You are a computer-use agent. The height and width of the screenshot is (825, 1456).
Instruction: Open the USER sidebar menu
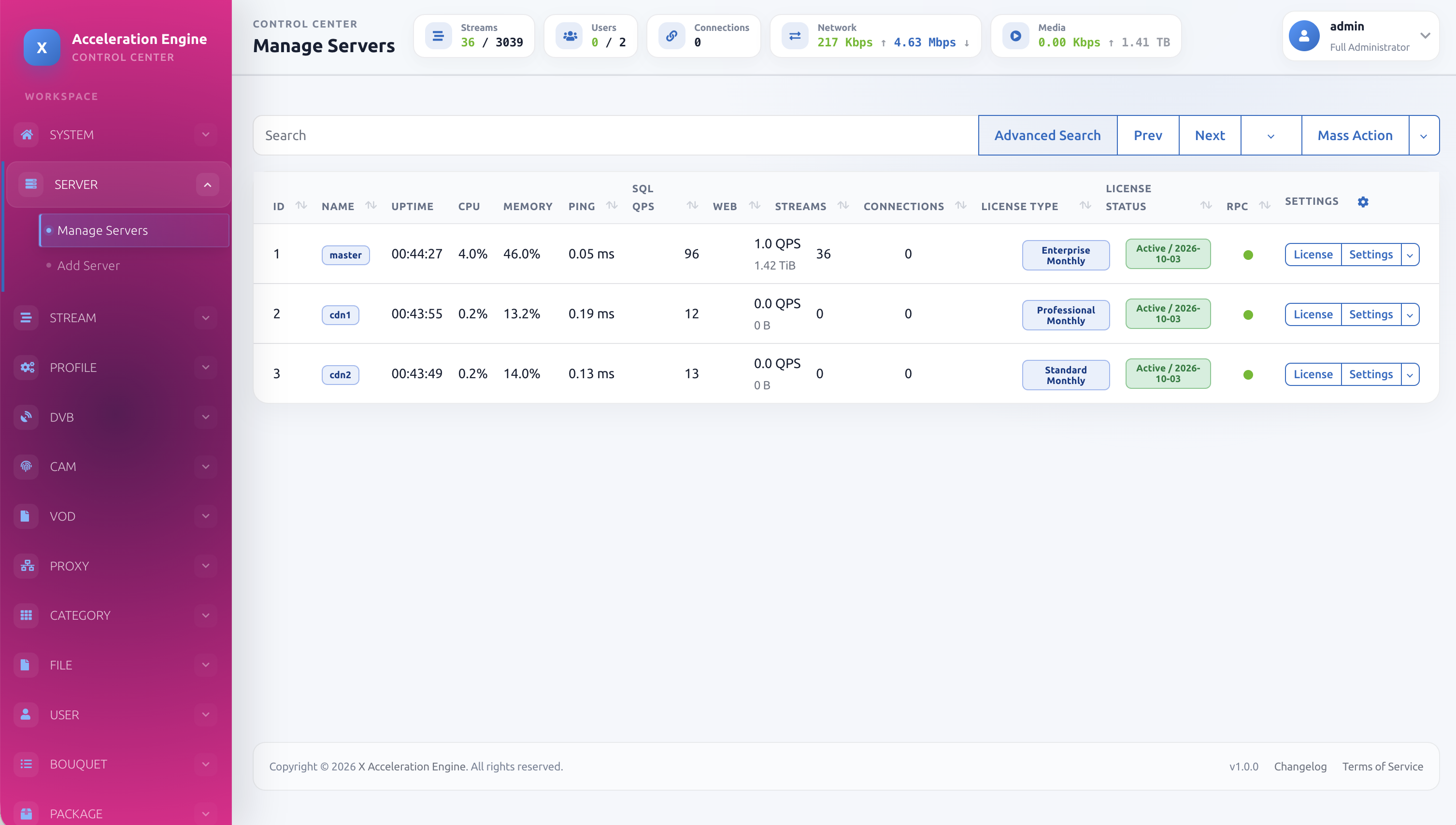pos(115,714)
